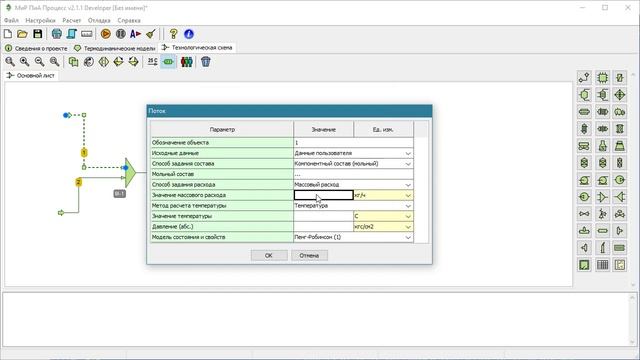Image resolution: width=640 pixels, height=360 pixels.
Task: Toggle the 25 C stream labels icon
Action: [x=152, y=62]
